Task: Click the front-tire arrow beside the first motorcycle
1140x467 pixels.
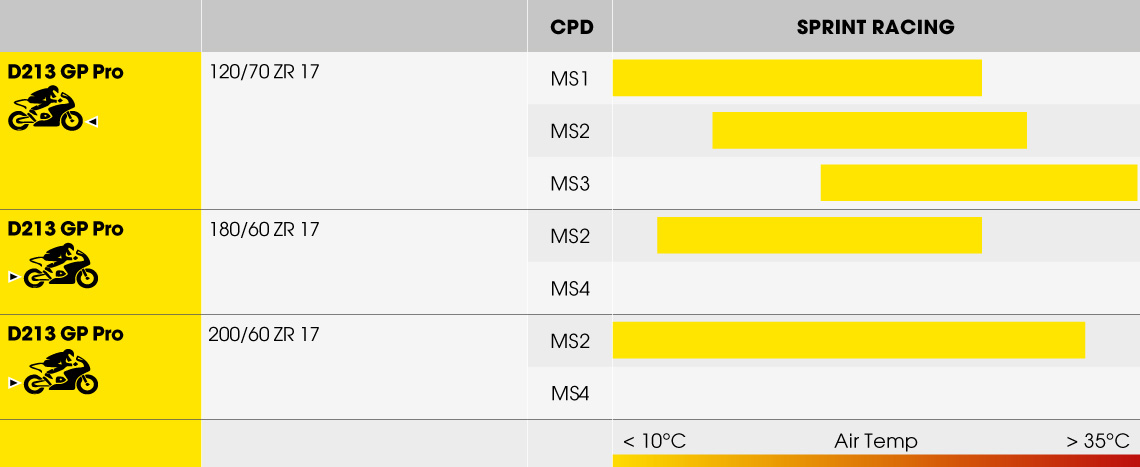Action: pos(92,122)
